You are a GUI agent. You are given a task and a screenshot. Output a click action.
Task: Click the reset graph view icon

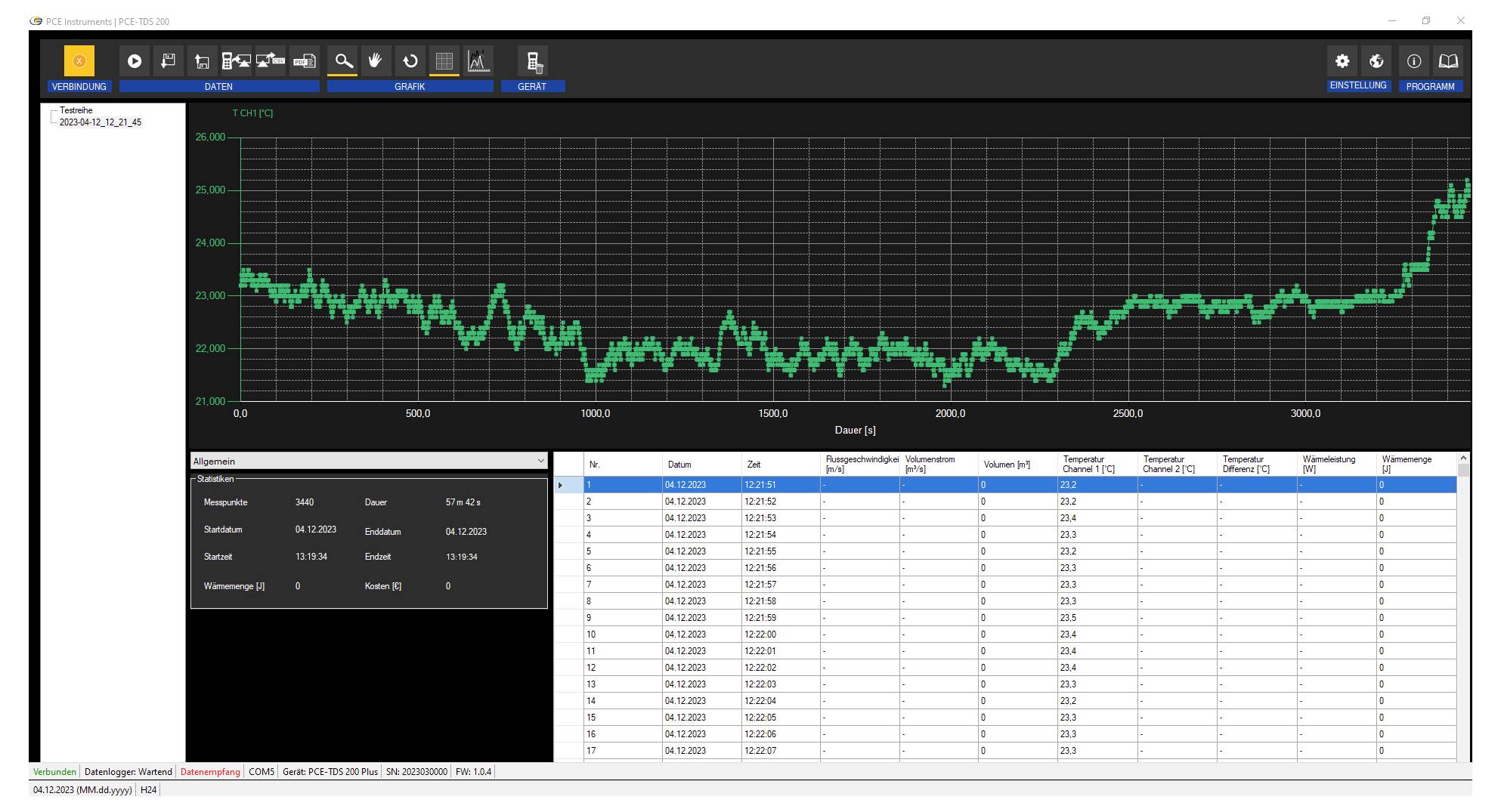point(410,61)
